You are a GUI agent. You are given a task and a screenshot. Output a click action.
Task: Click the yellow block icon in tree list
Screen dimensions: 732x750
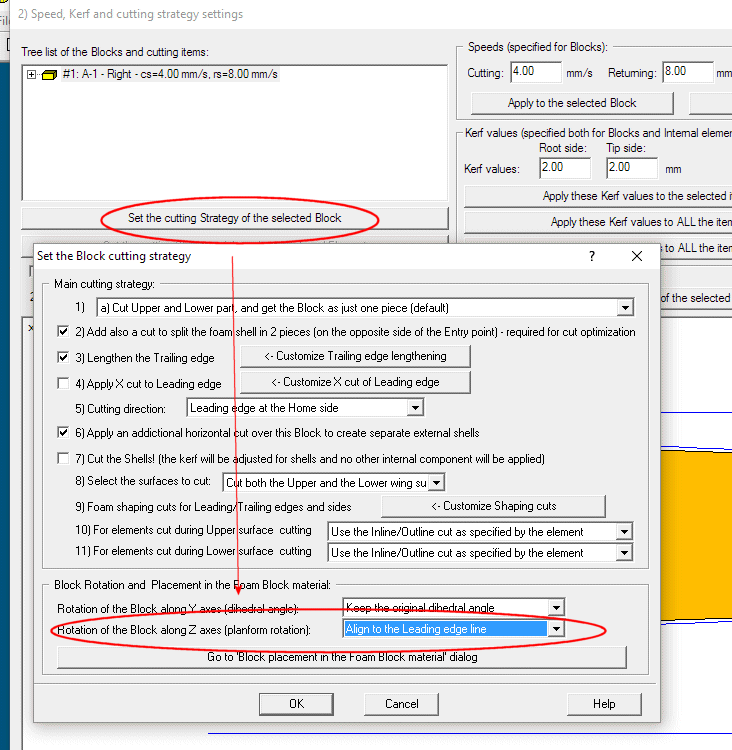(49, 75)
